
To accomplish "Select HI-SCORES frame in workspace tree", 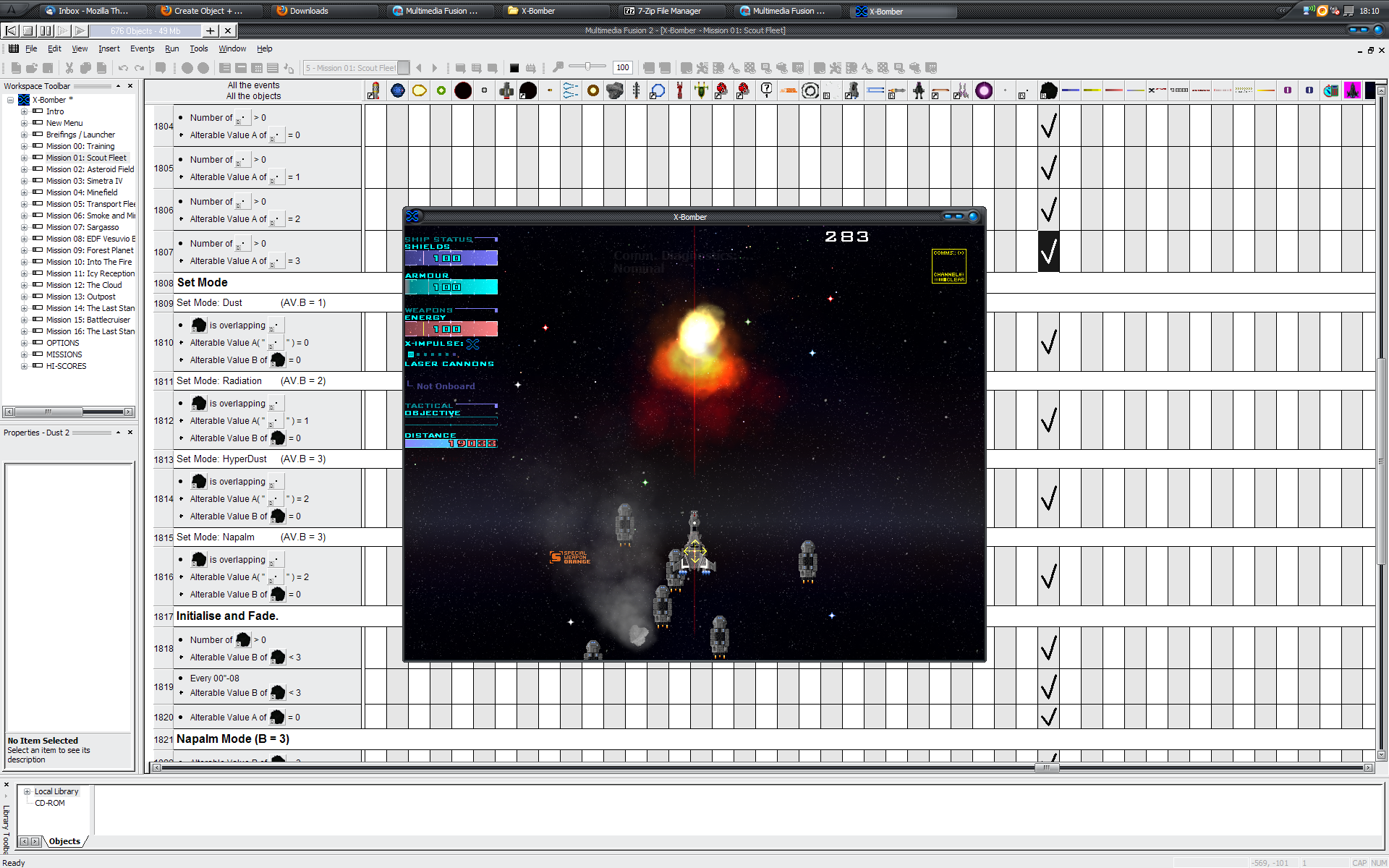I will (x=66, y=366).
